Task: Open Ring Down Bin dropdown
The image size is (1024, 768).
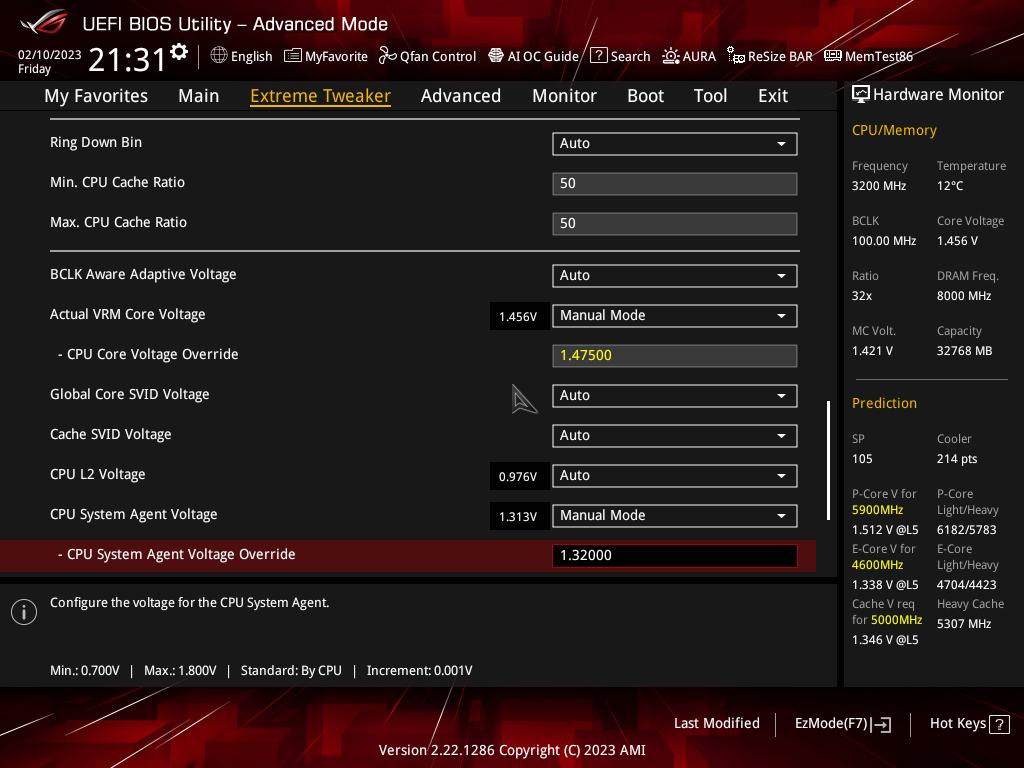Action: pyautogui.click(x=675, y=144)
